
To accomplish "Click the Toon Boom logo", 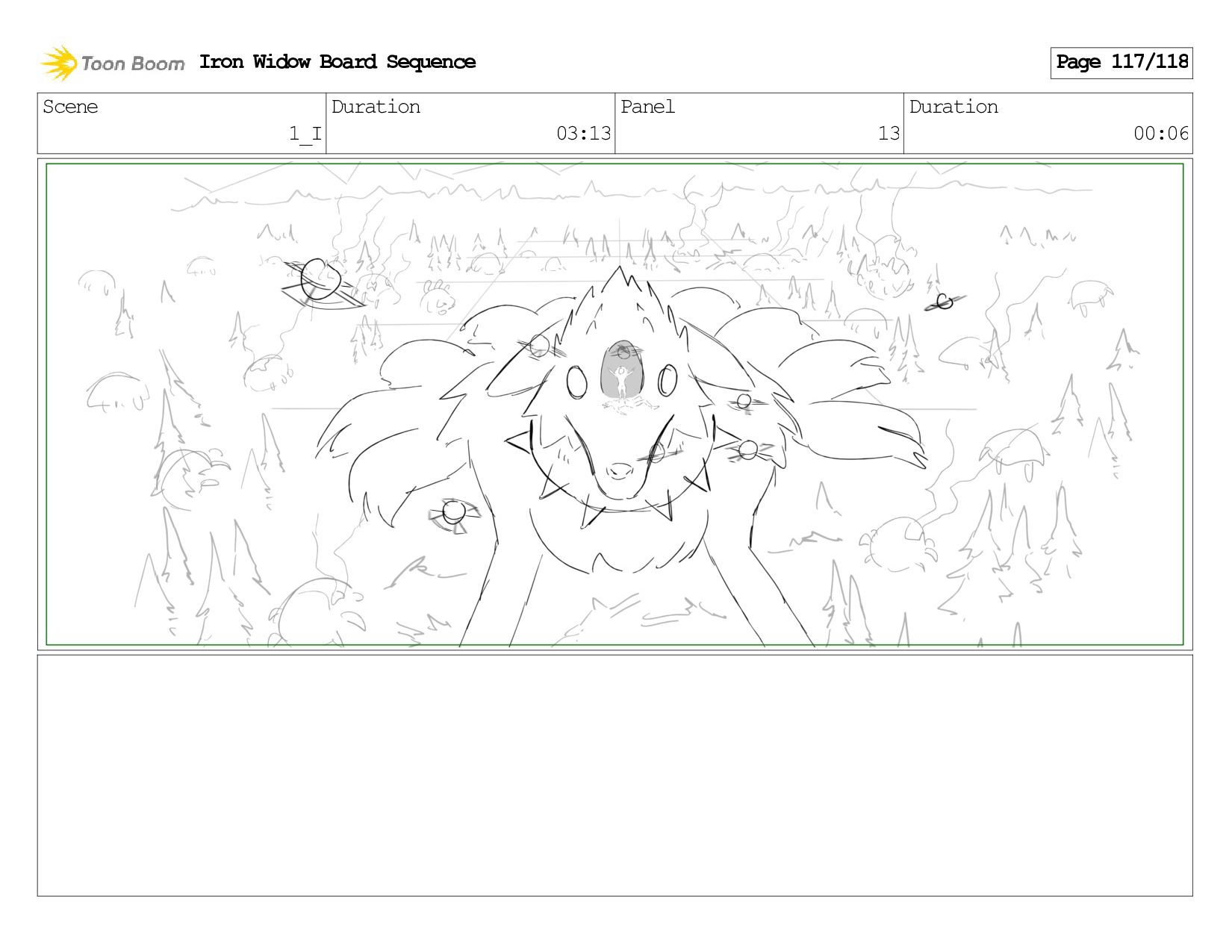I will tap(112, 63).
